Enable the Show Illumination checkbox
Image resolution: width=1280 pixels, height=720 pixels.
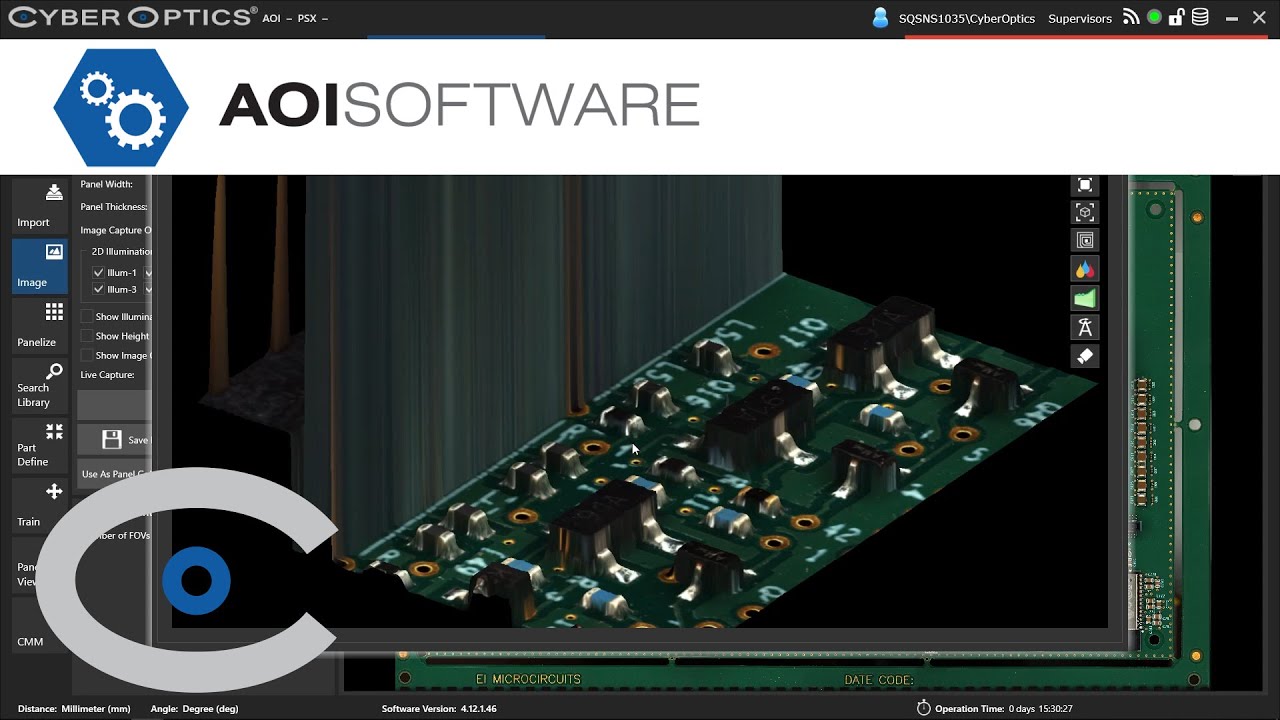(x=87, y=317)
